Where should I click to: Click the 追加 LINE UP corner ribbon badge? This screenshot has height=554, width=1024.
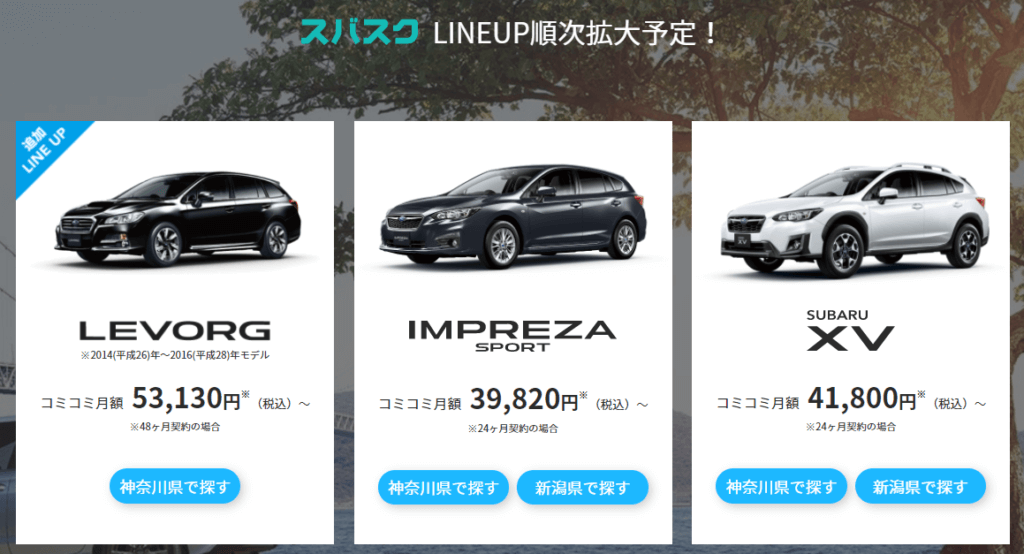[x=44, y=150]
